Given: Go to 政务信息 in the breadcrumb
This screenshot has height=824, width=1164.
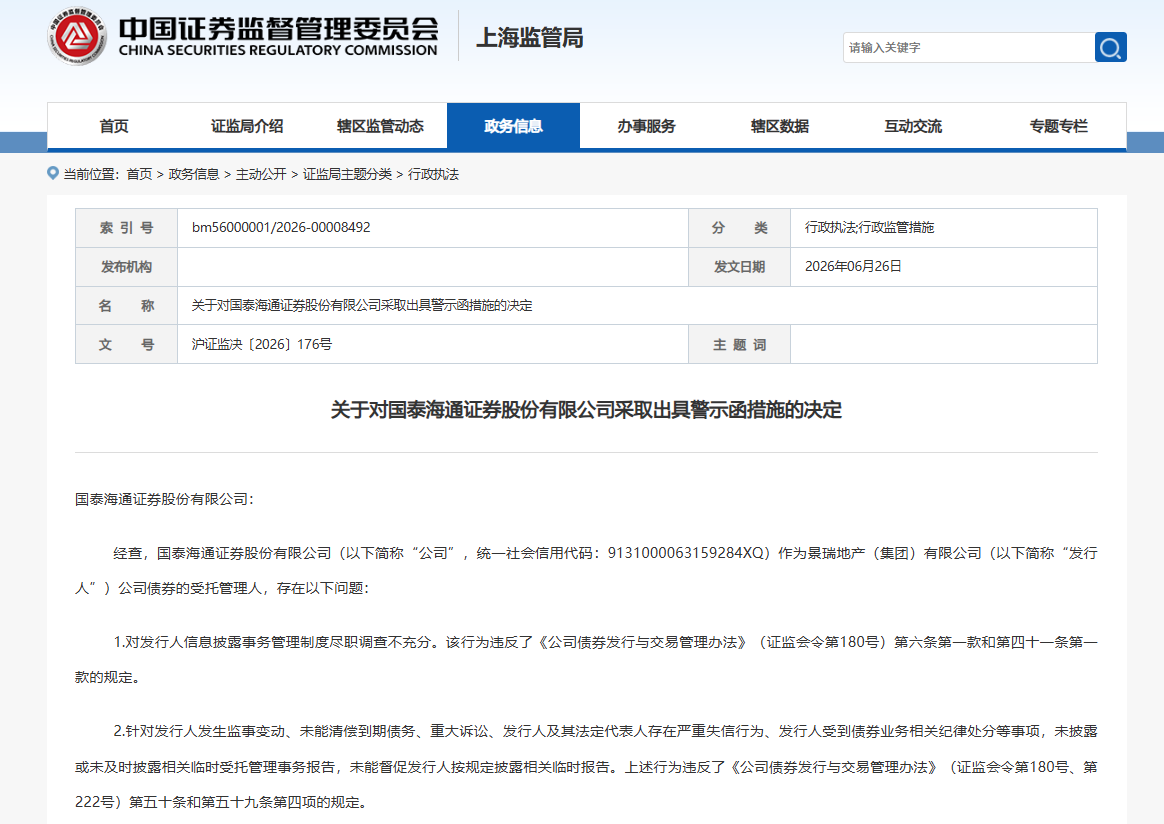Looking at the screenshot, I should point(194,174).
